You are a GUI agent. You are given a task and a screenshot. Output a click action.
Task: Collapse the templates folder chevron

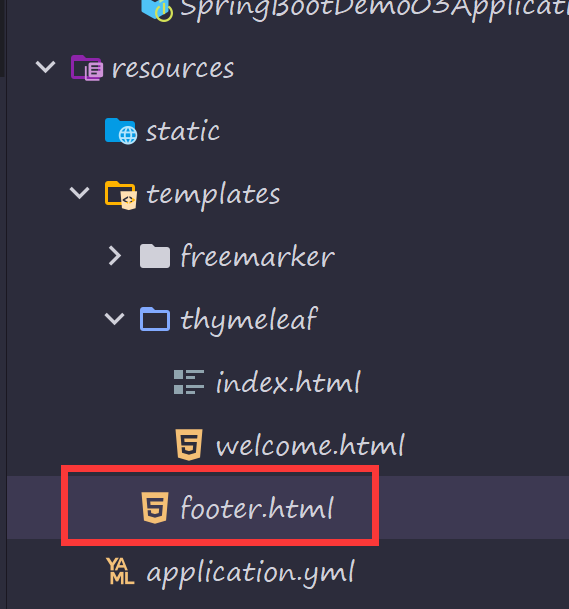[x=80, y=193]
